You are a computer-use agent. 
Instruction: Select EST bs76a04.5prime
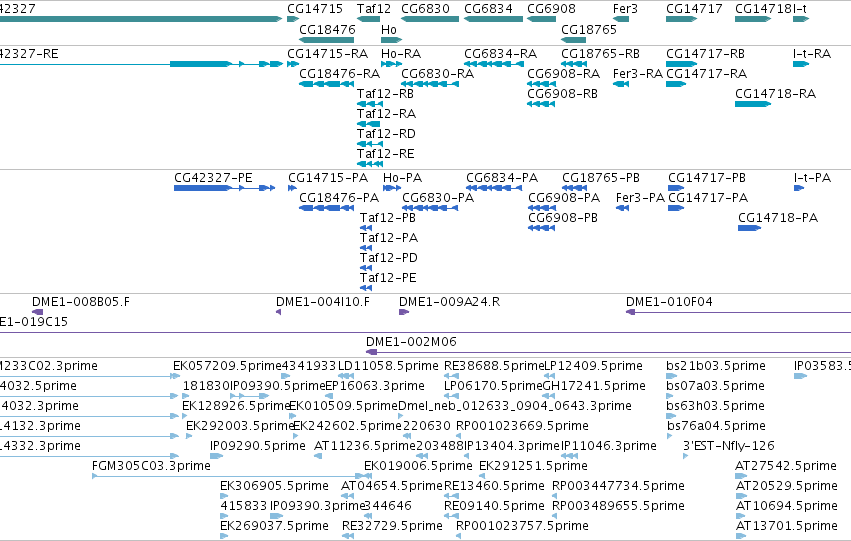point(716,425)
